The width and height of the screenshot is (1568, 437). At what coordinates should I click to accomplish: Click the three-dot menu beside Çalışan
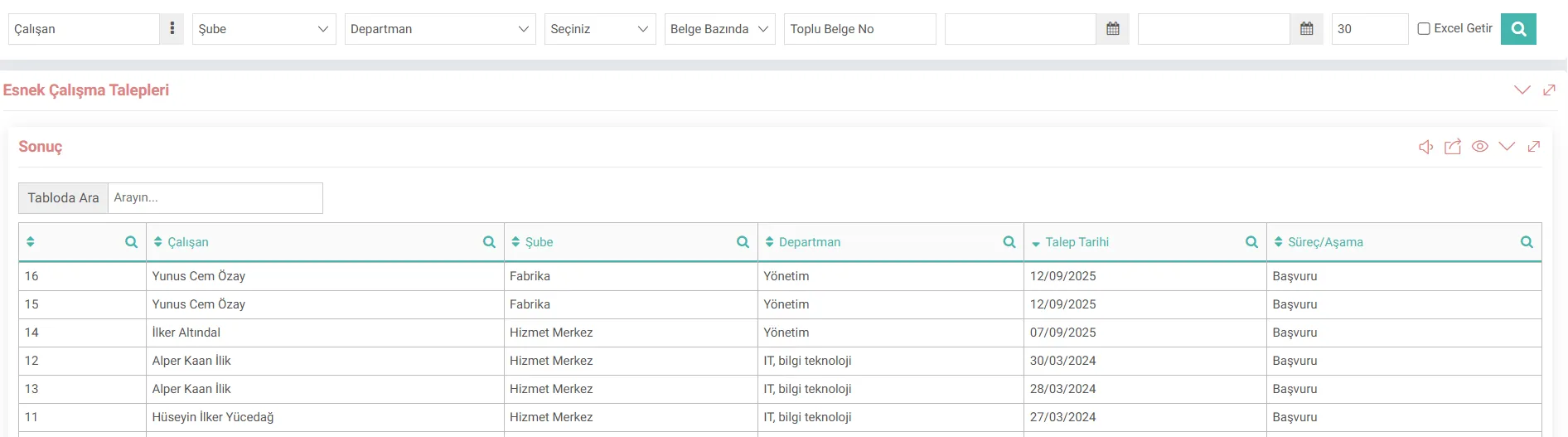pyautogui.click(x=172, y=29)
